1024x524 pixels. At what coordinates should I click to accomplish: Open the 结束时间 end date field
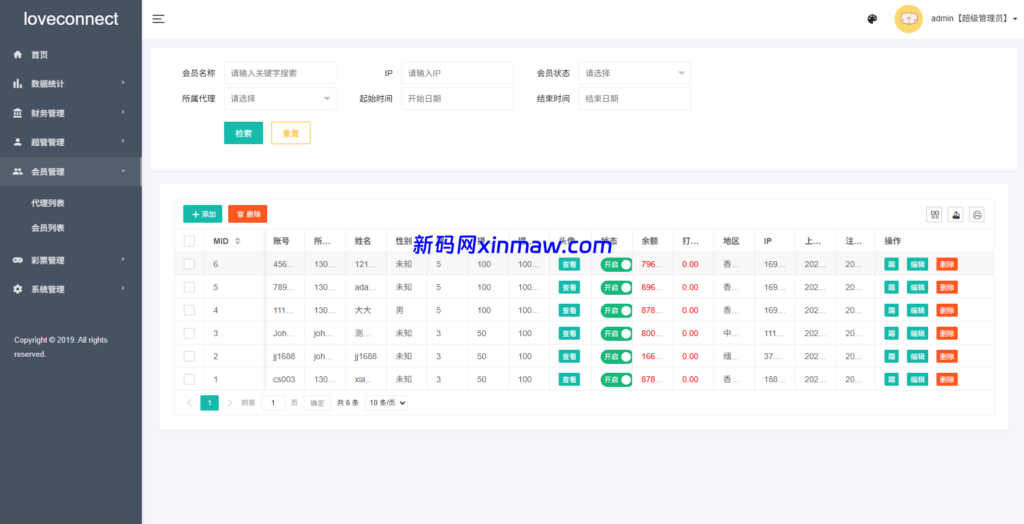coord(635,99)
